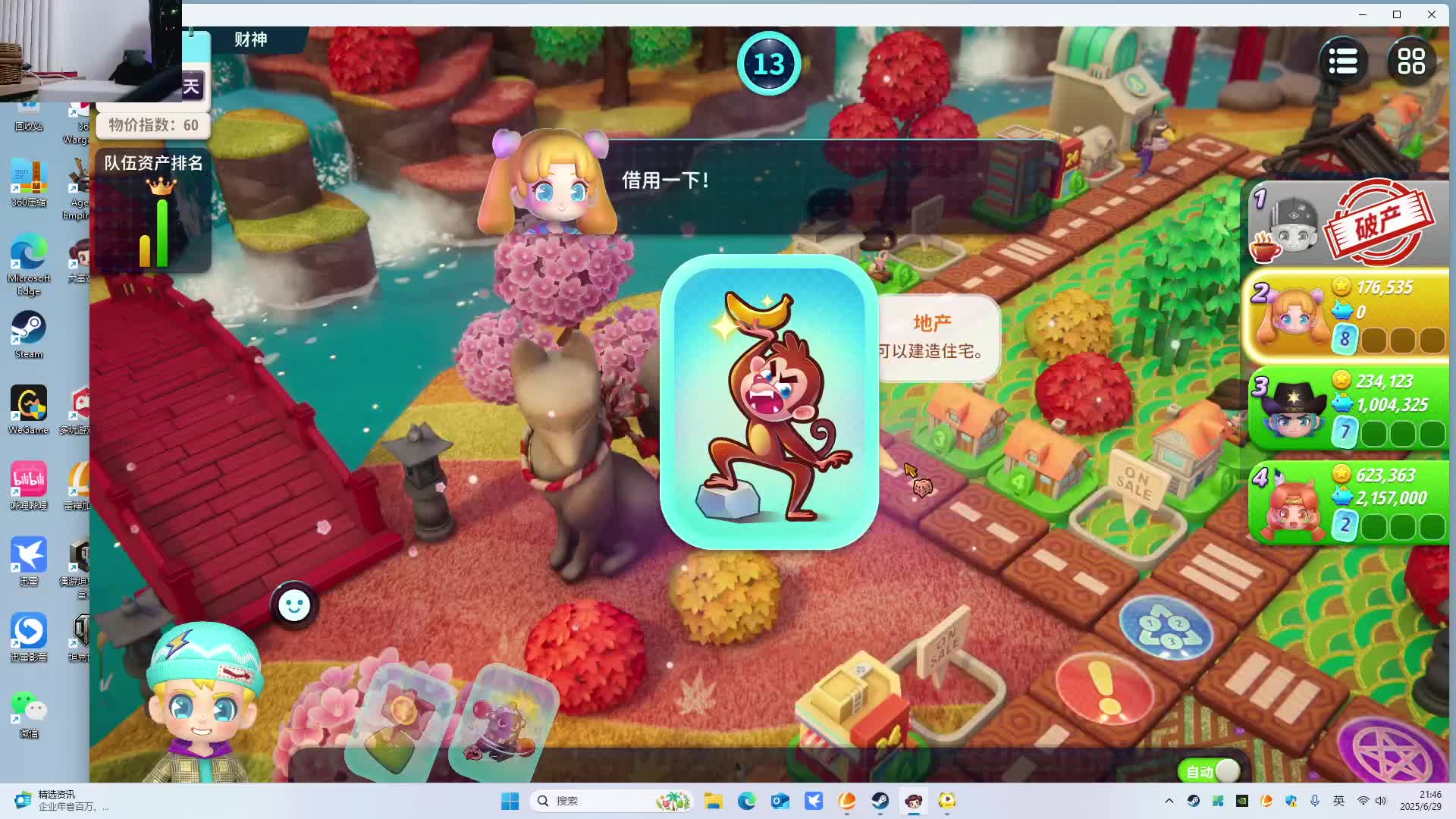Open the four-squares grid view icon
Screen dimensions: 1456x819
(1410, 61)
